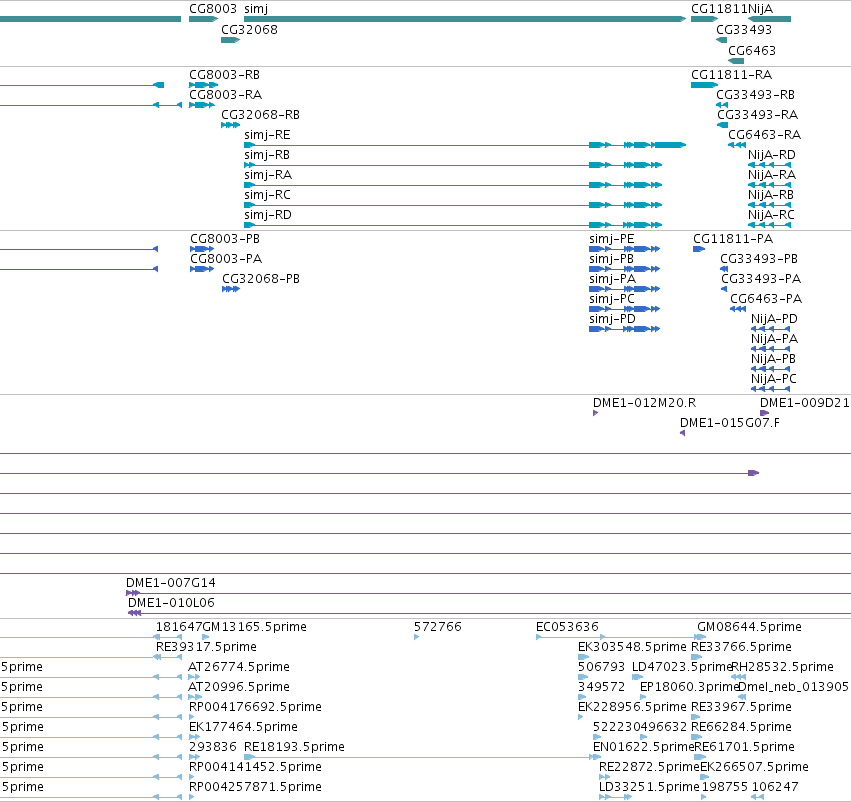Click the GM08644.5prime EST label
The width and height of the screenshot is (851, 802).
[749, 627]
